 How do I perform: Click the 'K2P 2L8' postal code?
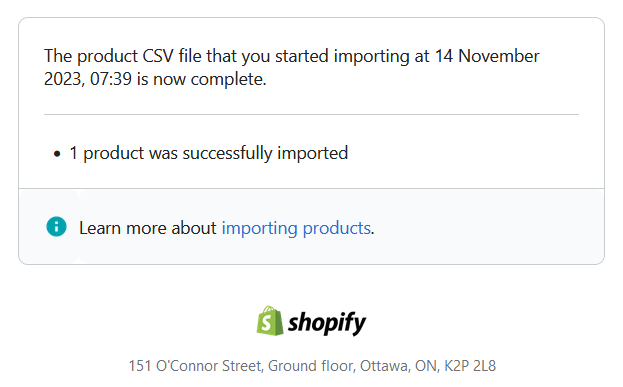pos(470,366)
